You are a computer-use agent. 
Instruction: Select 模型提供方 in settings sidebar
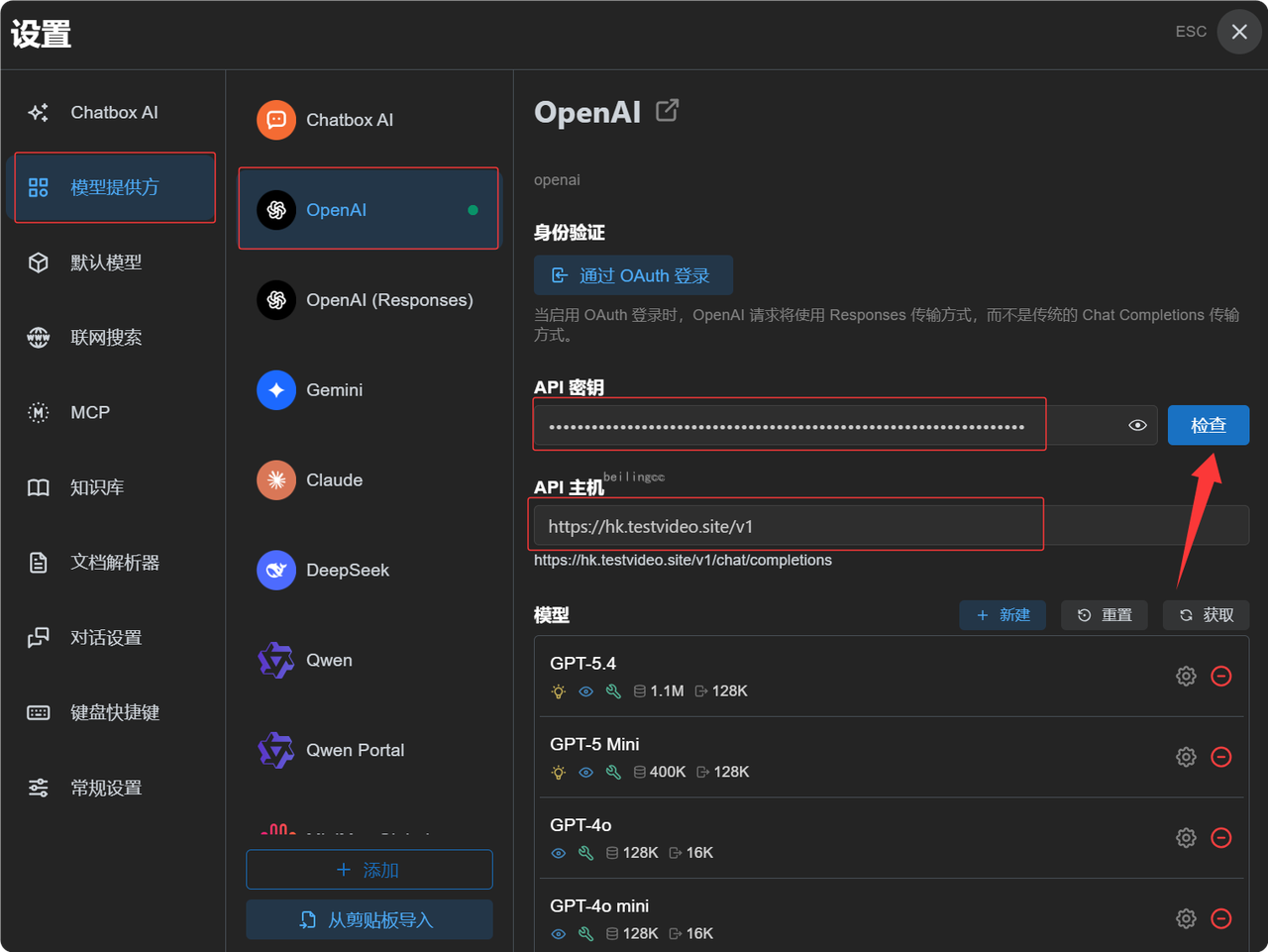pos(113,187)
